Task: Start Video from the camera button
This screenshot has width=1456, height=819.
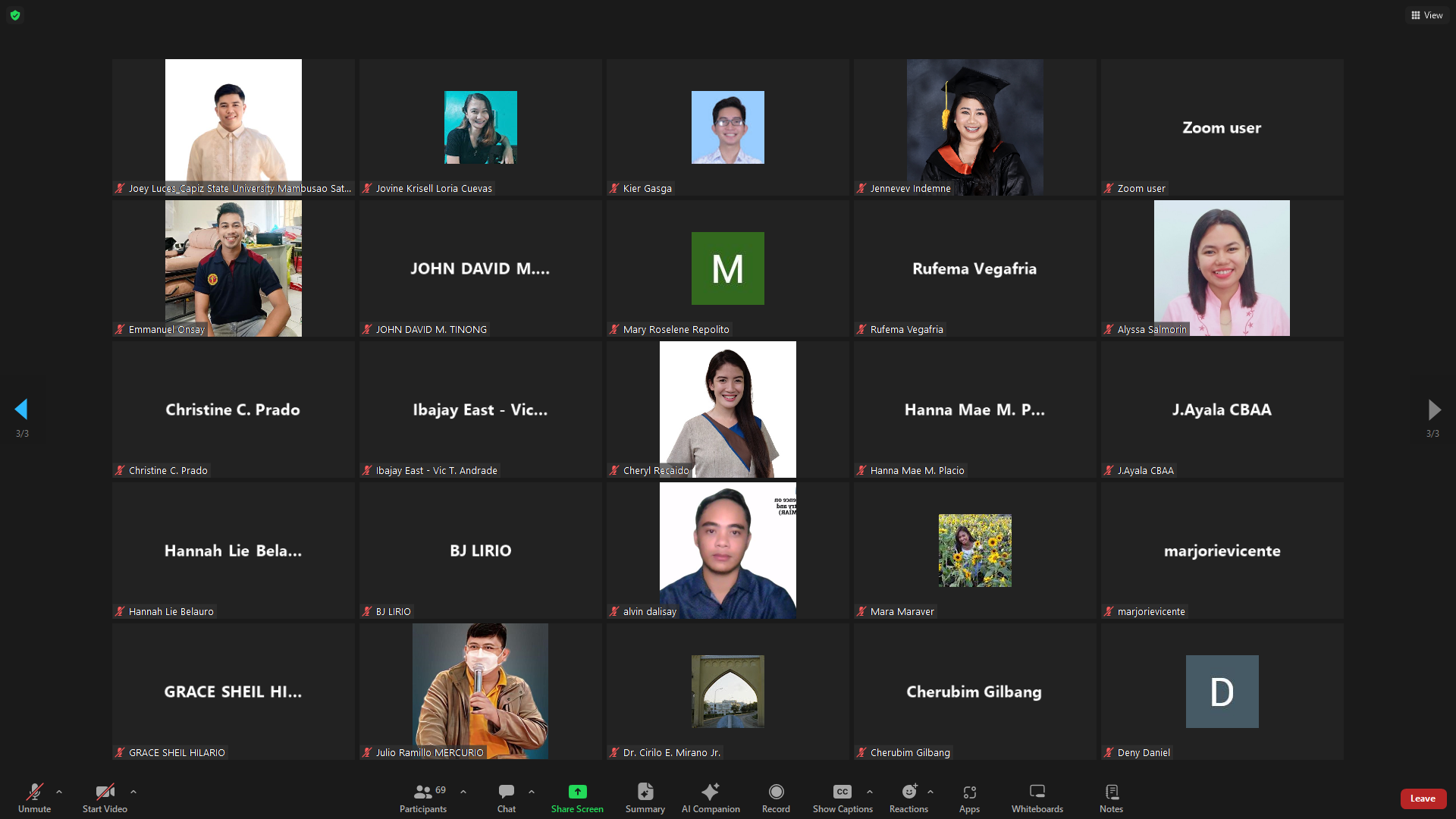Action: (105, 798)
